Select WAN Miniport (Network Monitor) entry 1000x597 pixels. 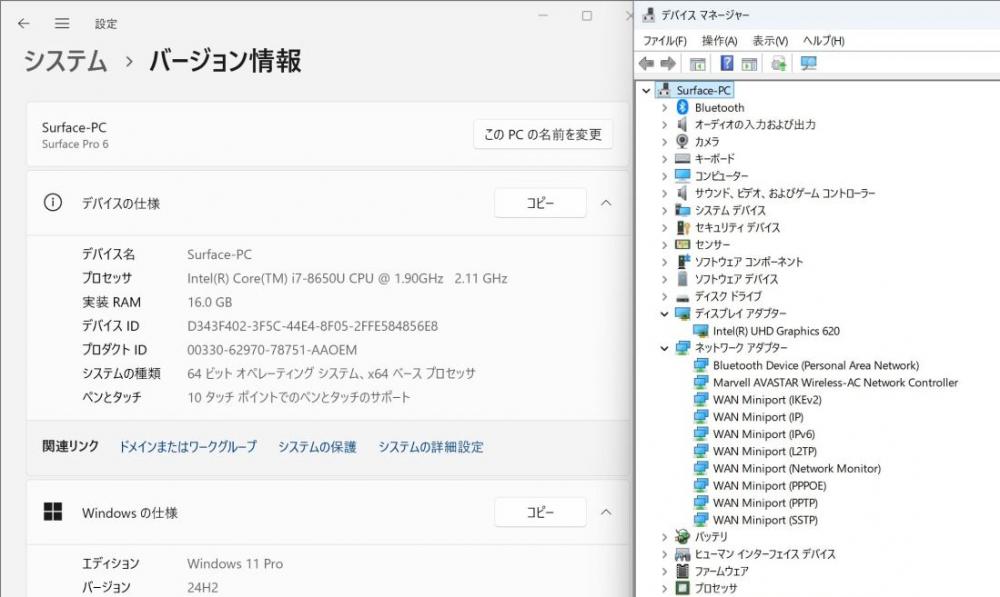797,468
